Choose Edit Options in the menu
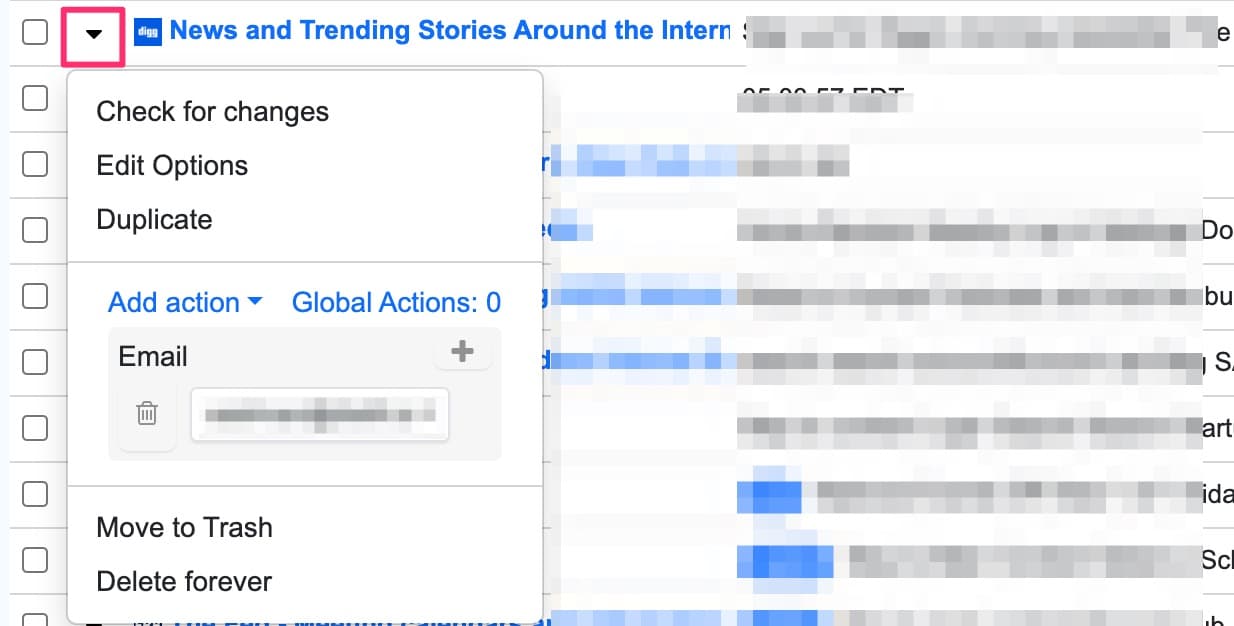This screenshot has height=626, width=1234. click(x=172, y=165)
